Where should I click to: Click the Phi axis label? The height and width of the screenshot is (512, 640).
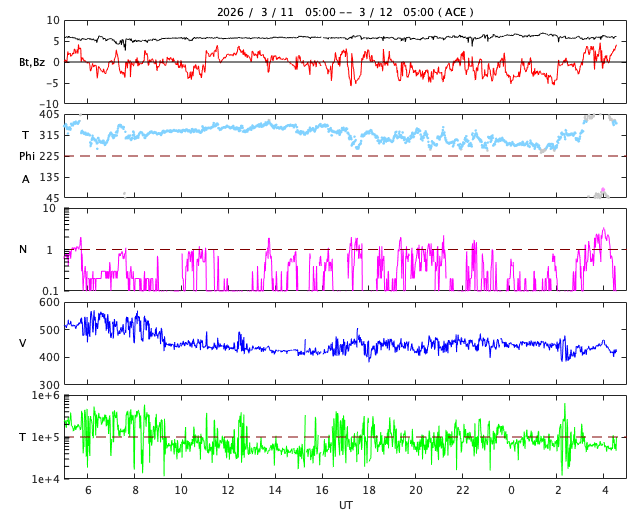[x=26, y=156]
